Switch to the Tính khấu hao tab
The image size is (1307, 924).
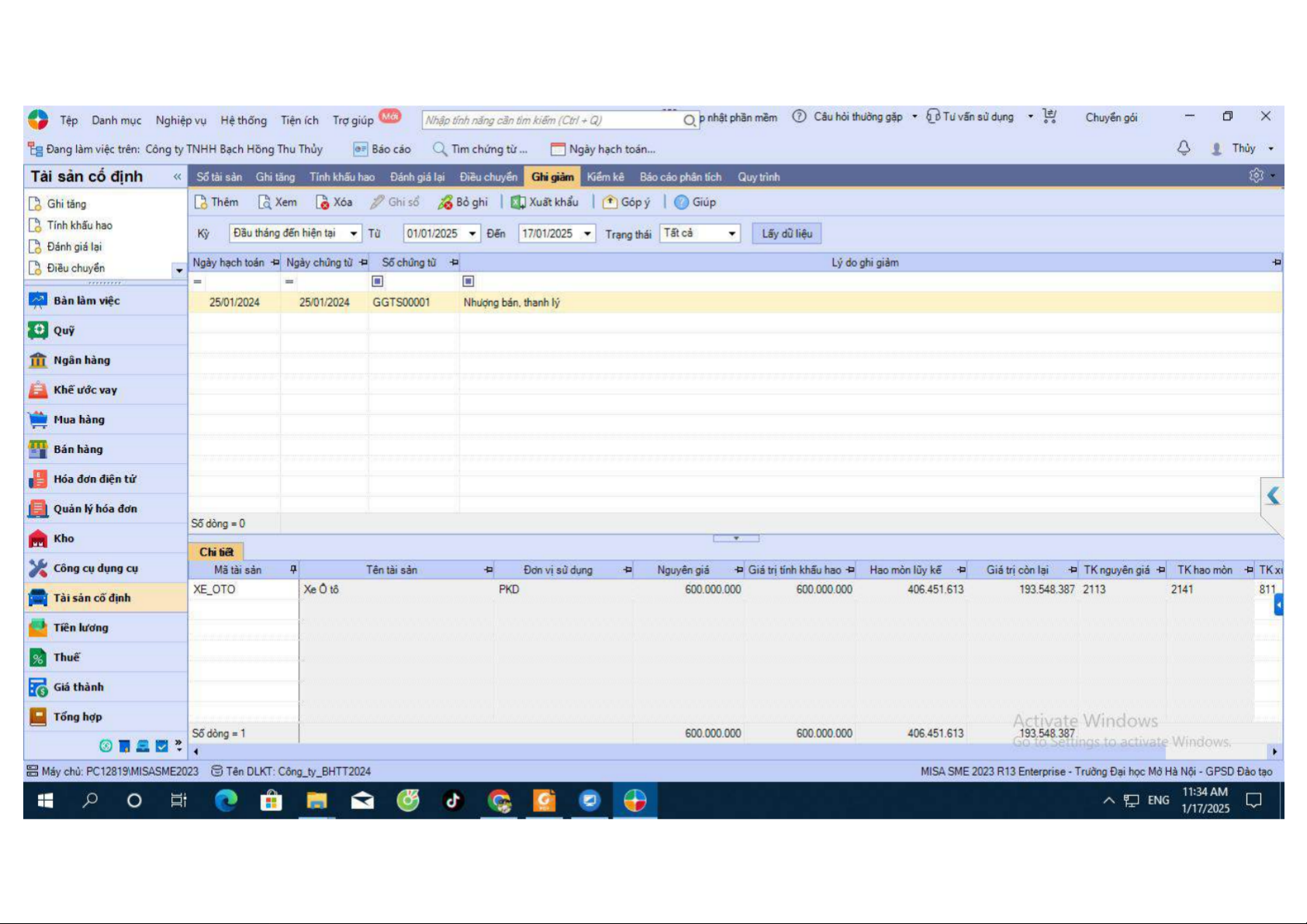pos(341,177)
